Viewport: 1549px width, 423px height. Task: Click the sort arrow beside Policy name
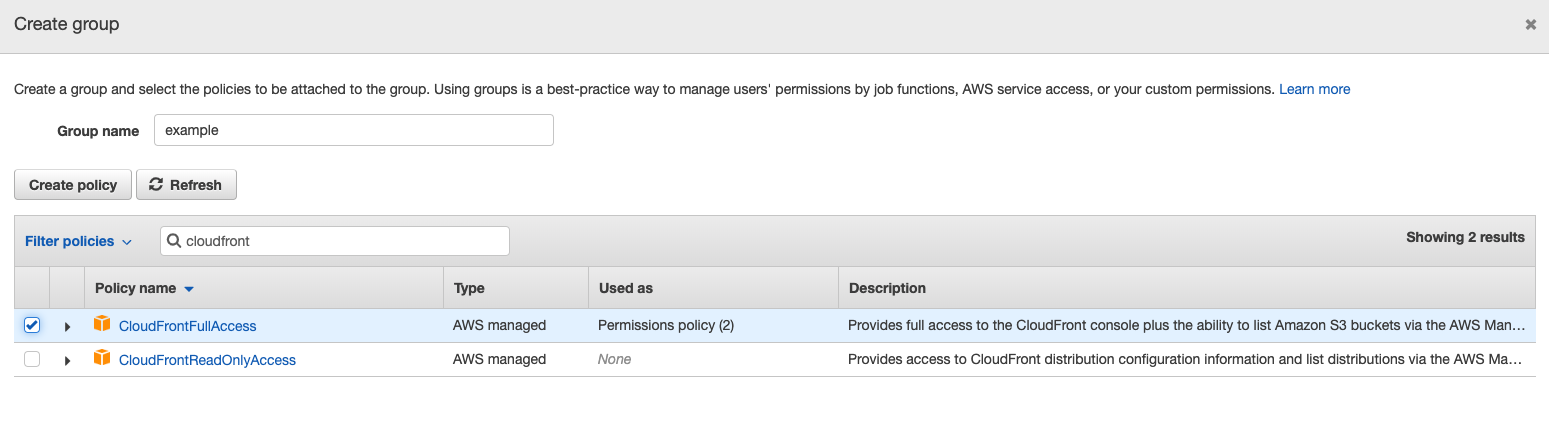pos(189,289)
